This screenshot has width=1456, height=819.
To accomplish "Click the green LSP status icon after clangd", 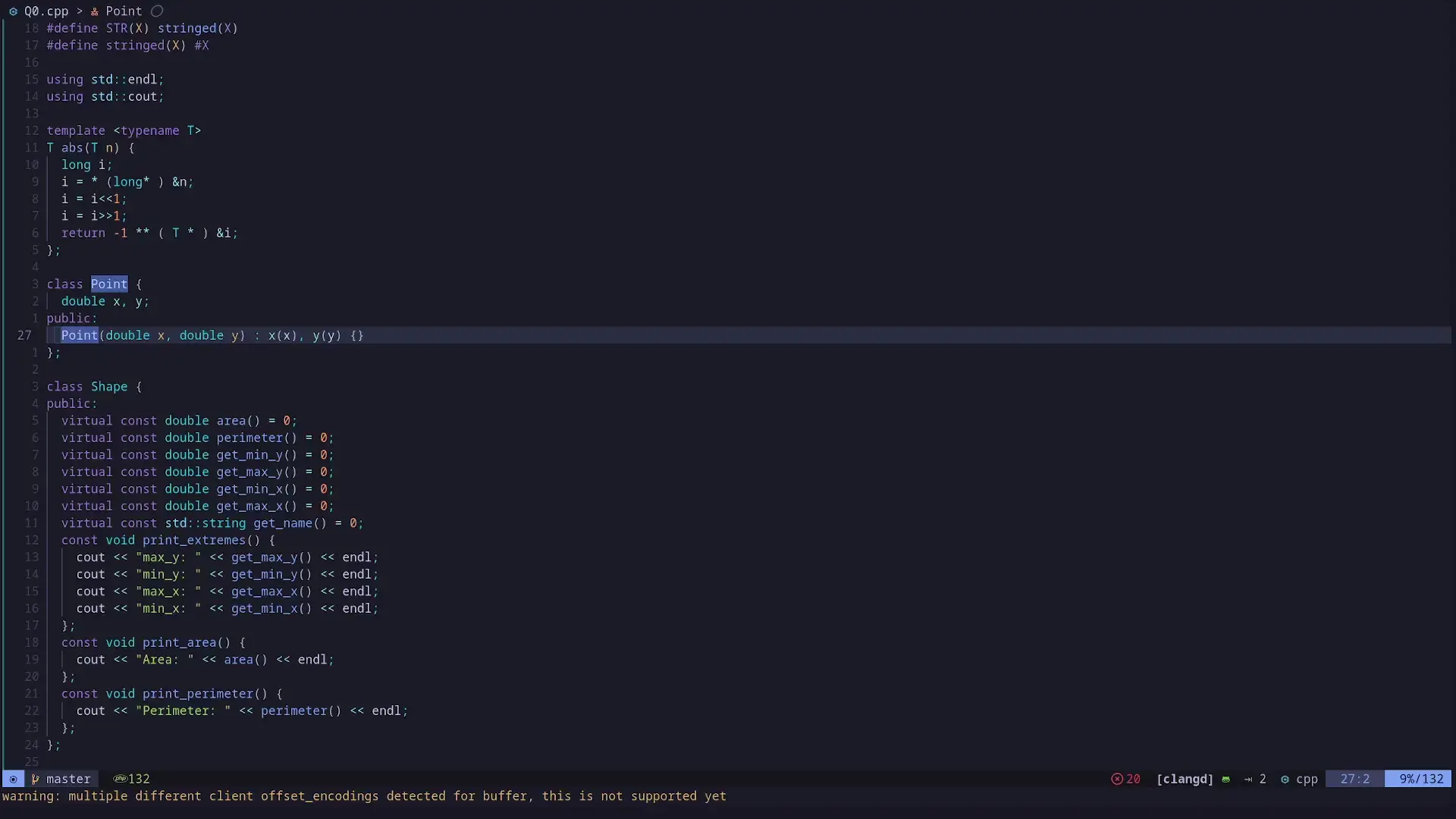I will coord(1225,779).
